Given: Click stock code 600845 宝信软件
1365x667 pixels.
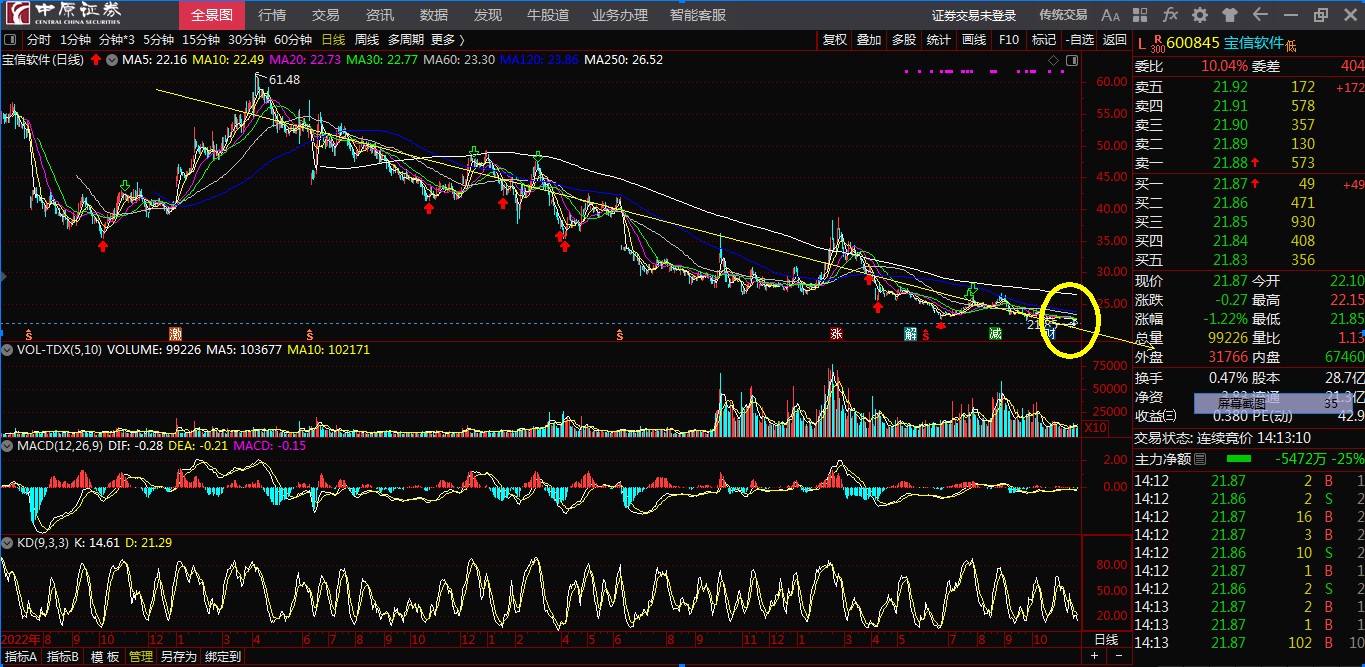Looking at the screenshot, I should tap(1225, 43).
